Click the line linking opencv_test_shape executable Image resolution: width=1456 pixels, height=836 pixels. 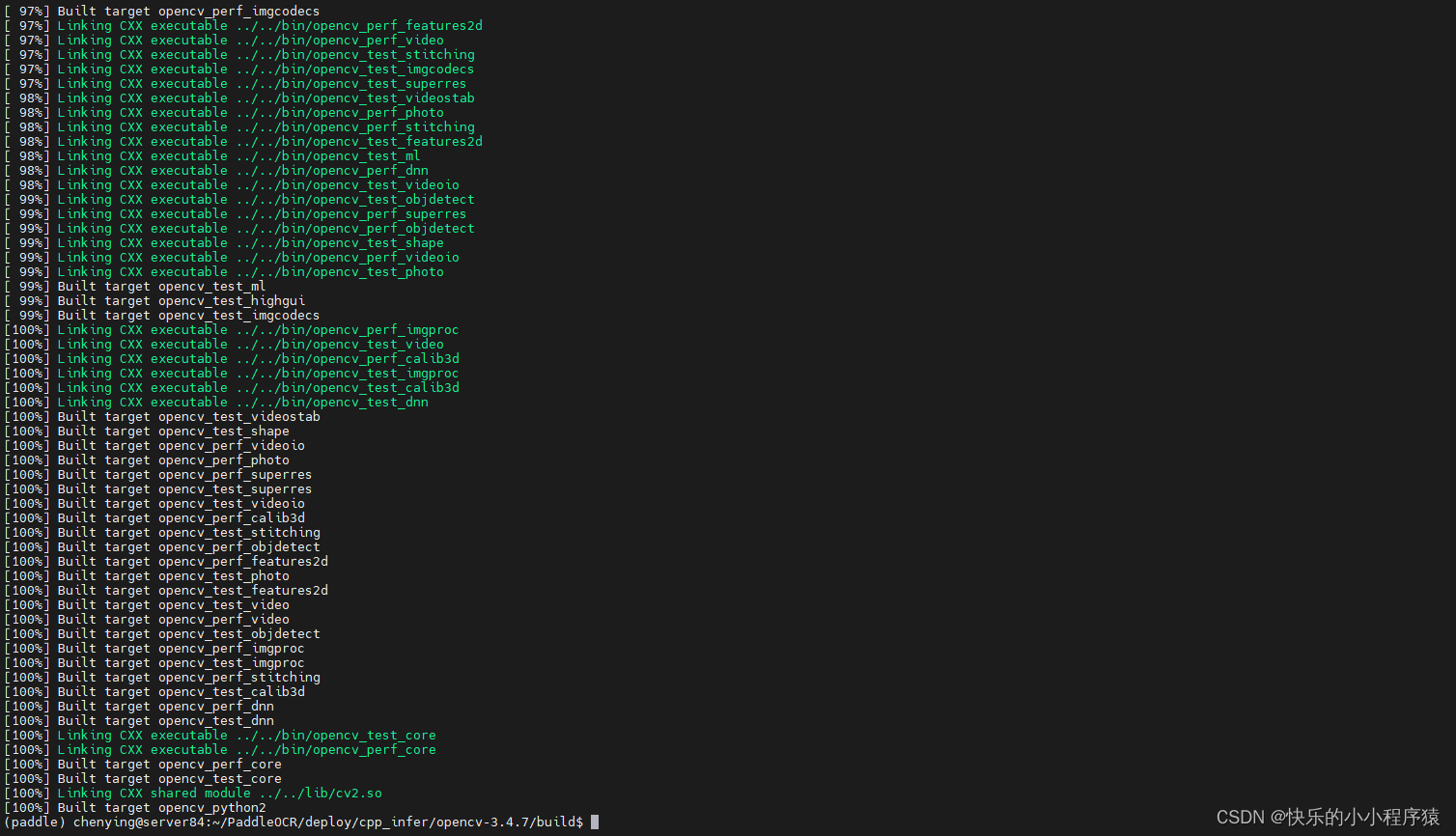tap(224, 243)
